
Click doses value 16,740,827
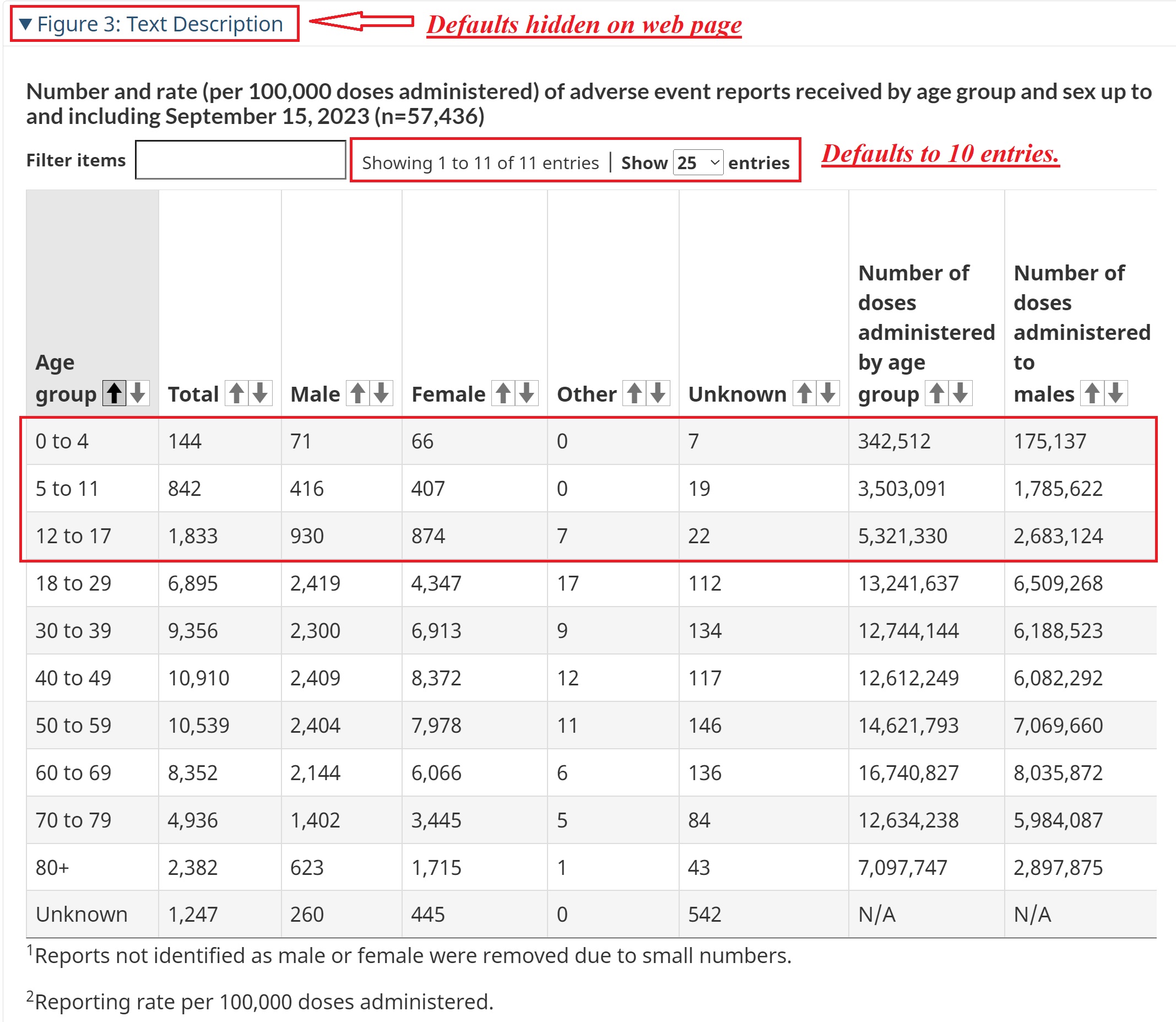pos(909,773)
